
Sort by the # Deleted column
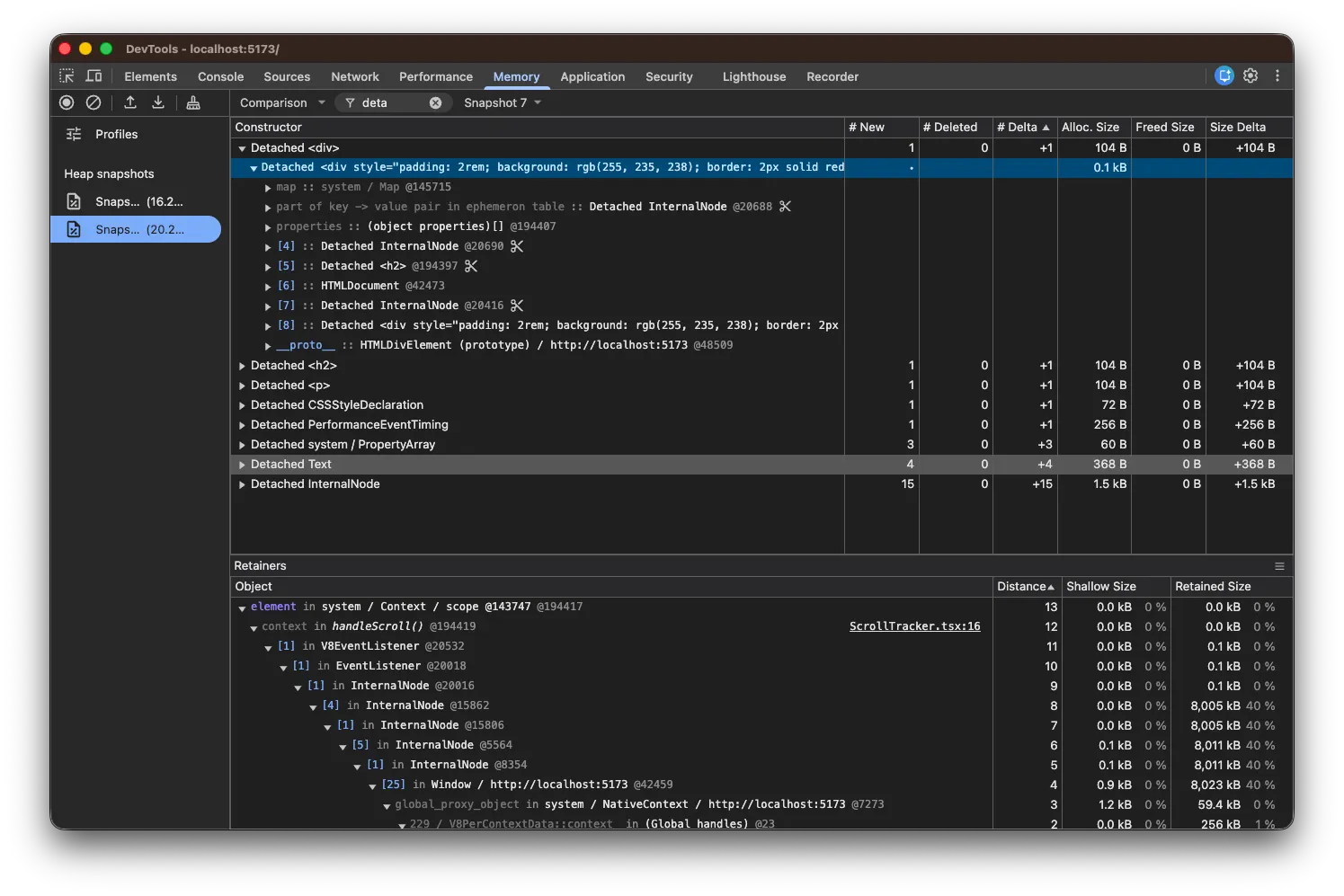(956, 128)
